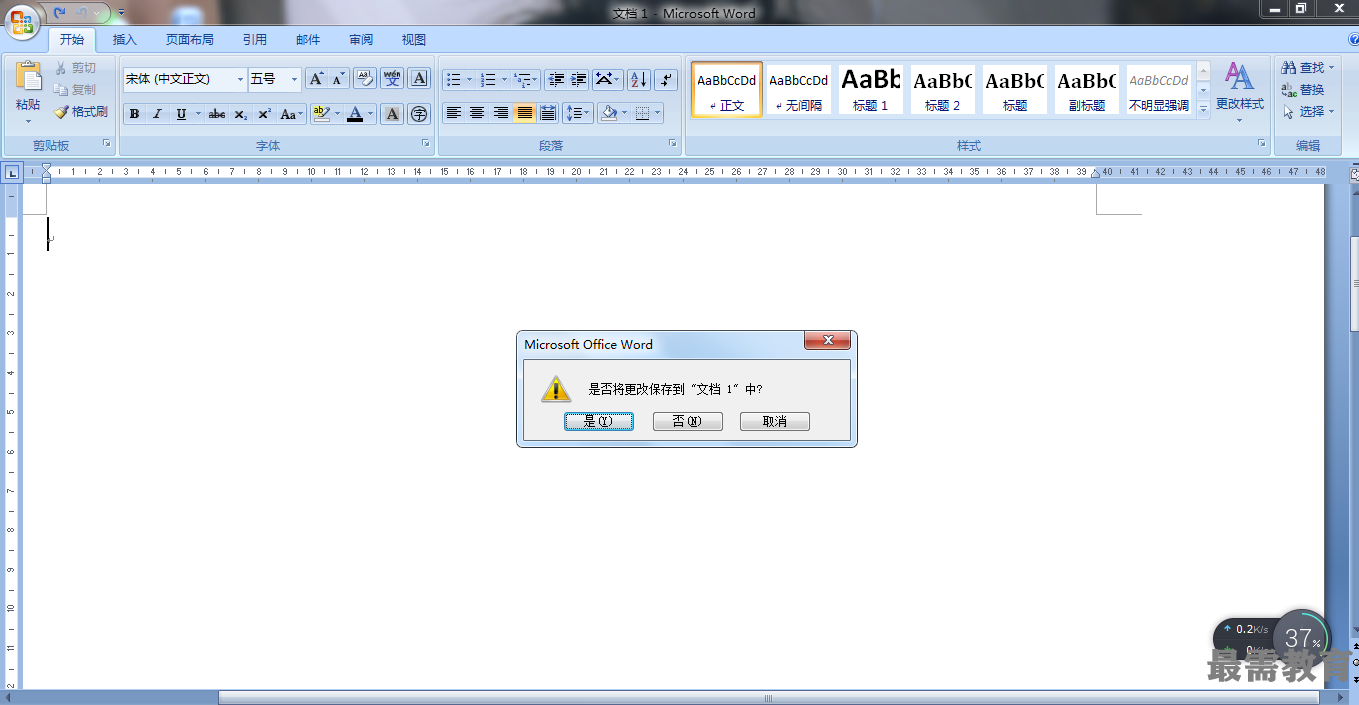Click the 取消 button in dialog

[x=775, y=422]
